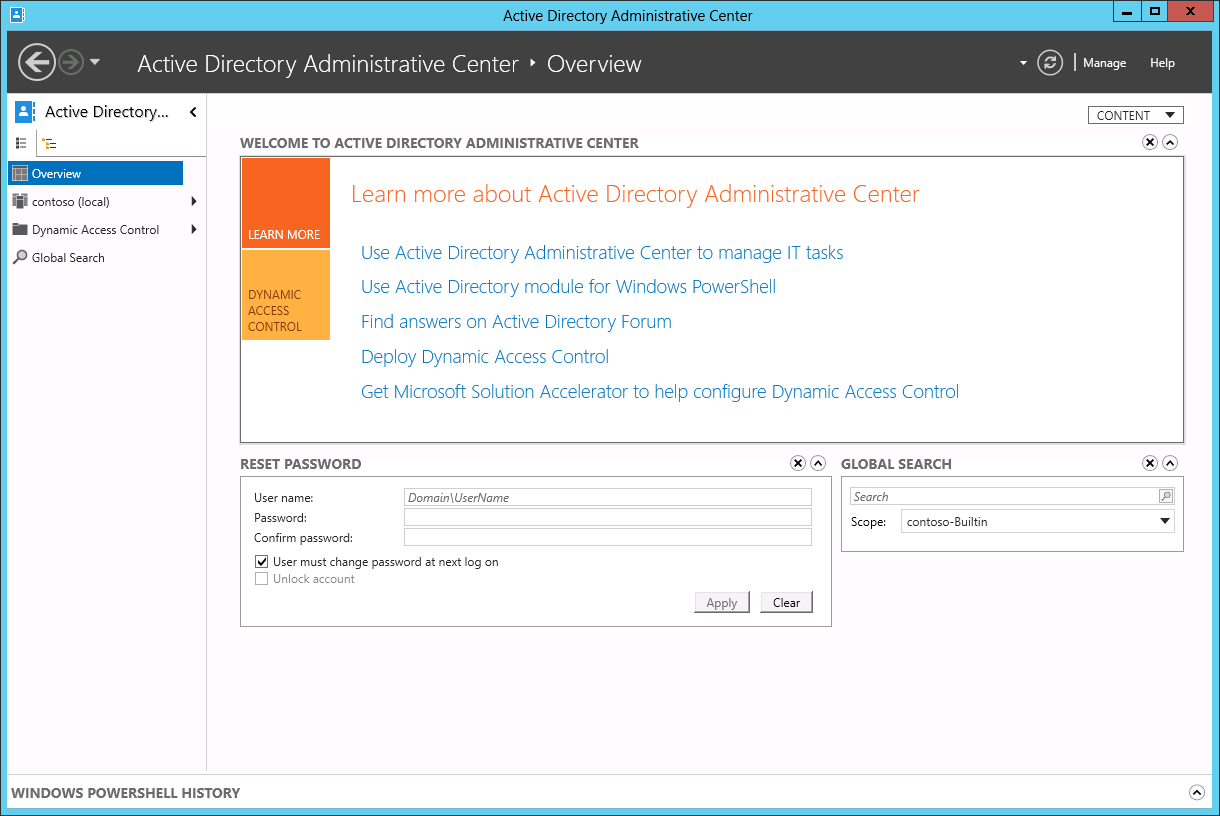Open the Manage menu

tap(1104, 63)
